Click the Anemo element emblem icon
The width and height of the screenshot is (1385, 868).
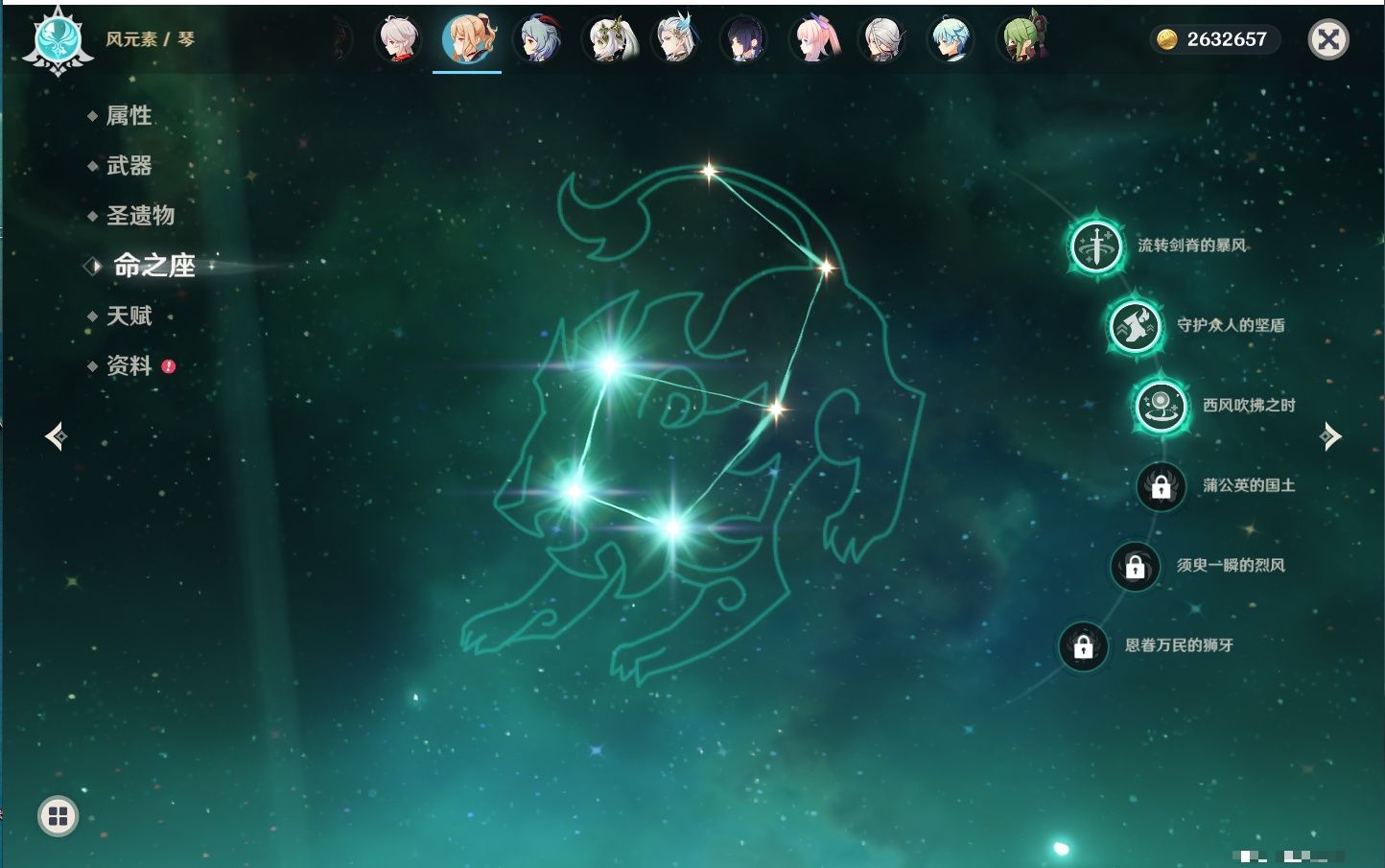click(58, 40)
